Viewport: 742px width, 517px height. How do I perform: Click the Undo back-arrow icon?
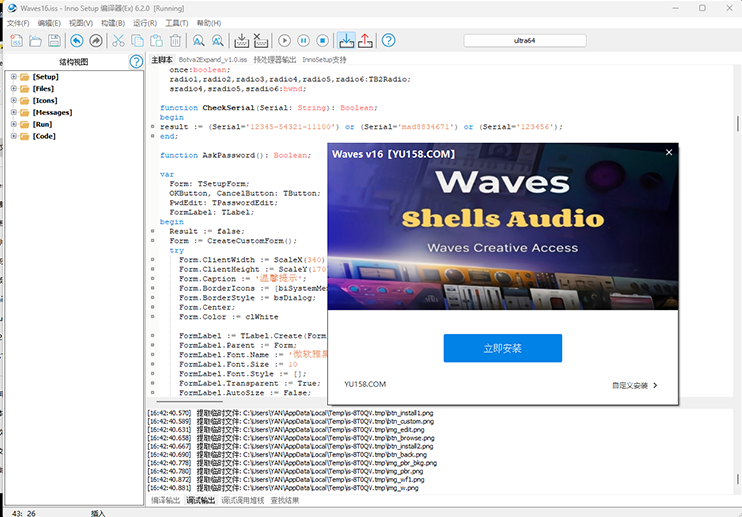pyautogui.click(x=77, y=41)
